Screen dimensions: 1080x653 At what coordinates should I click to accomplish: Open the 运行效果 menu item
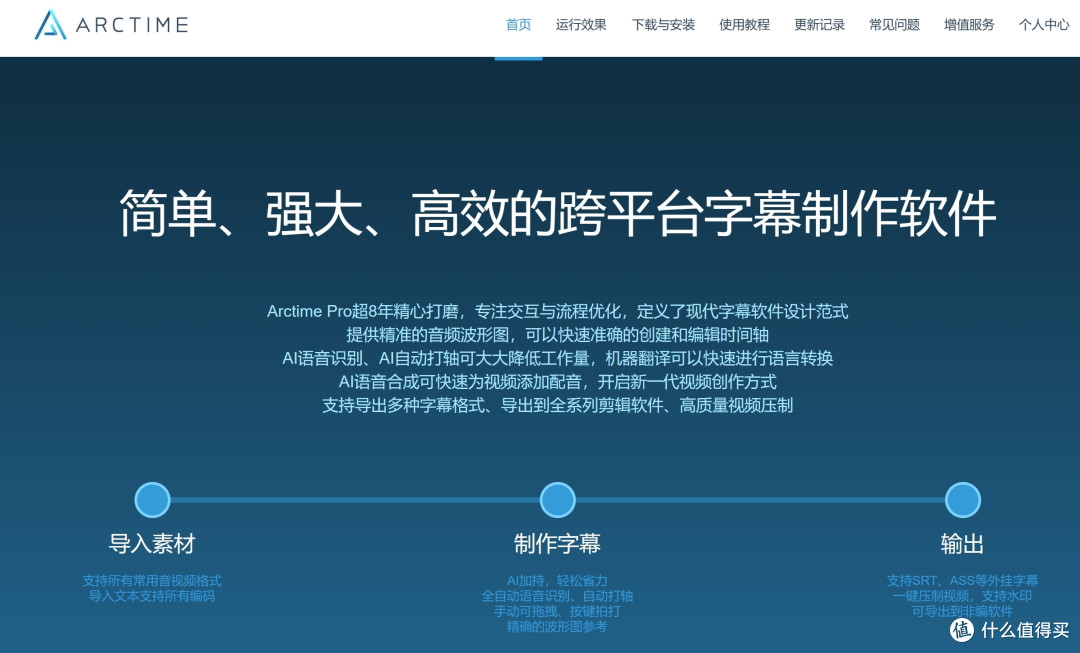581,25
